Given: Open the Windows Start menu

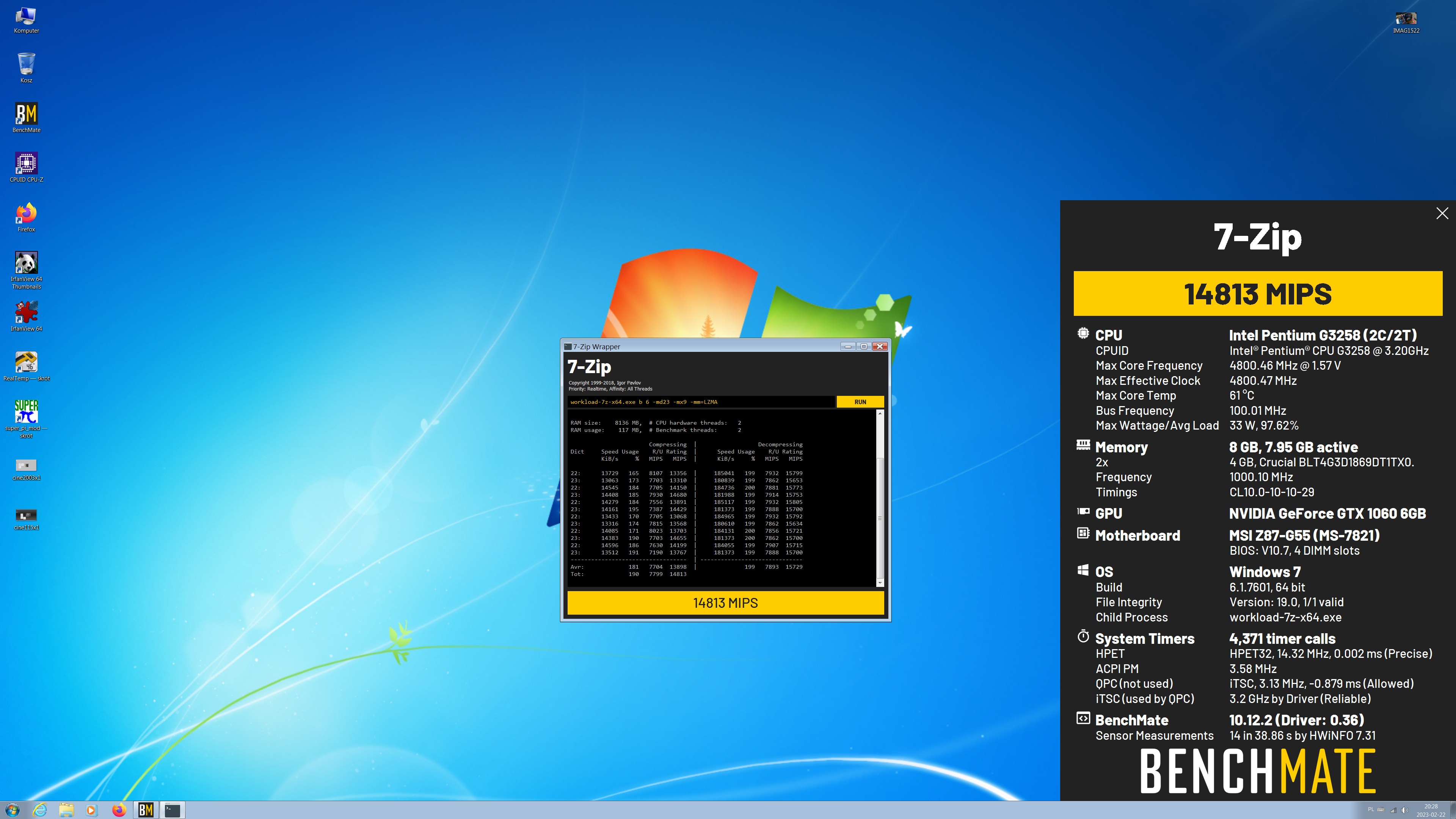Looking at the screenshot, I should (x=12, y=810).
